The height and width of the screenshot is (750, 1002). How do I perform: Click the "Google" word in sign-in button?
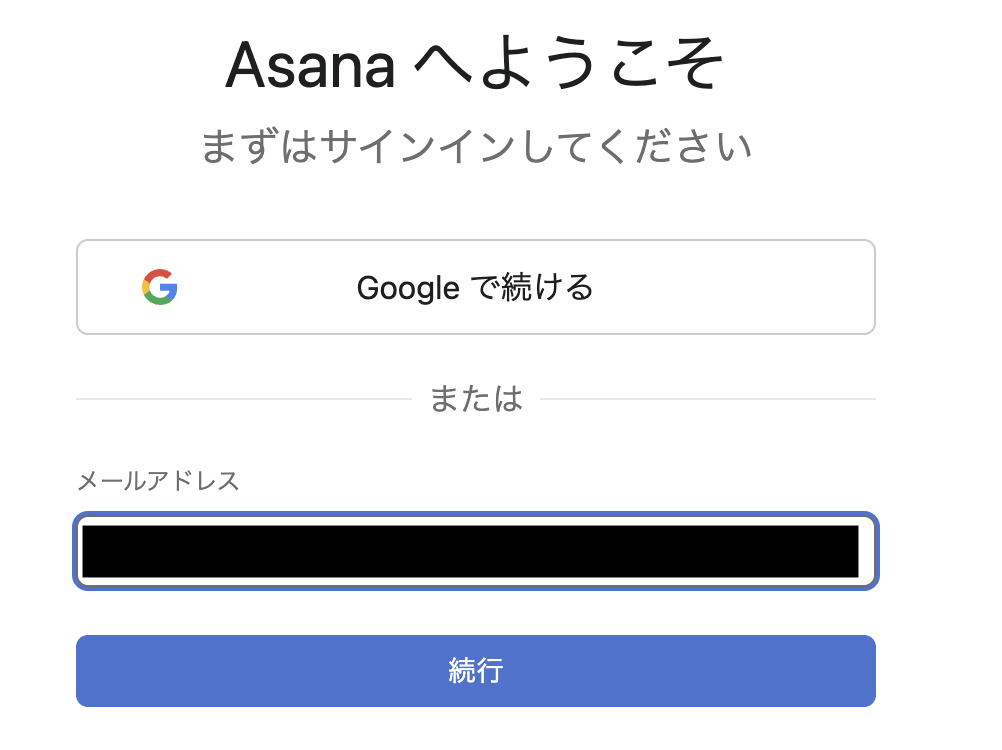408,288
